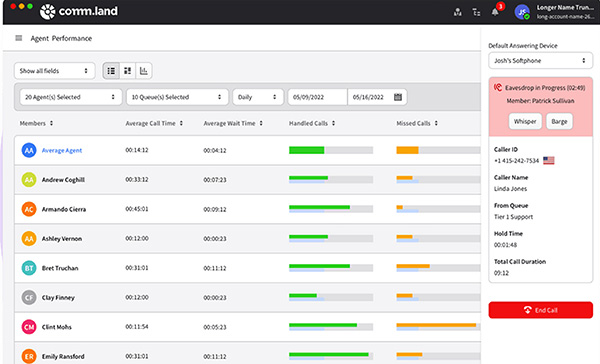Click Average Agent handled calls bar
Screen dimensions: 600x364
[x=331, y=150]
